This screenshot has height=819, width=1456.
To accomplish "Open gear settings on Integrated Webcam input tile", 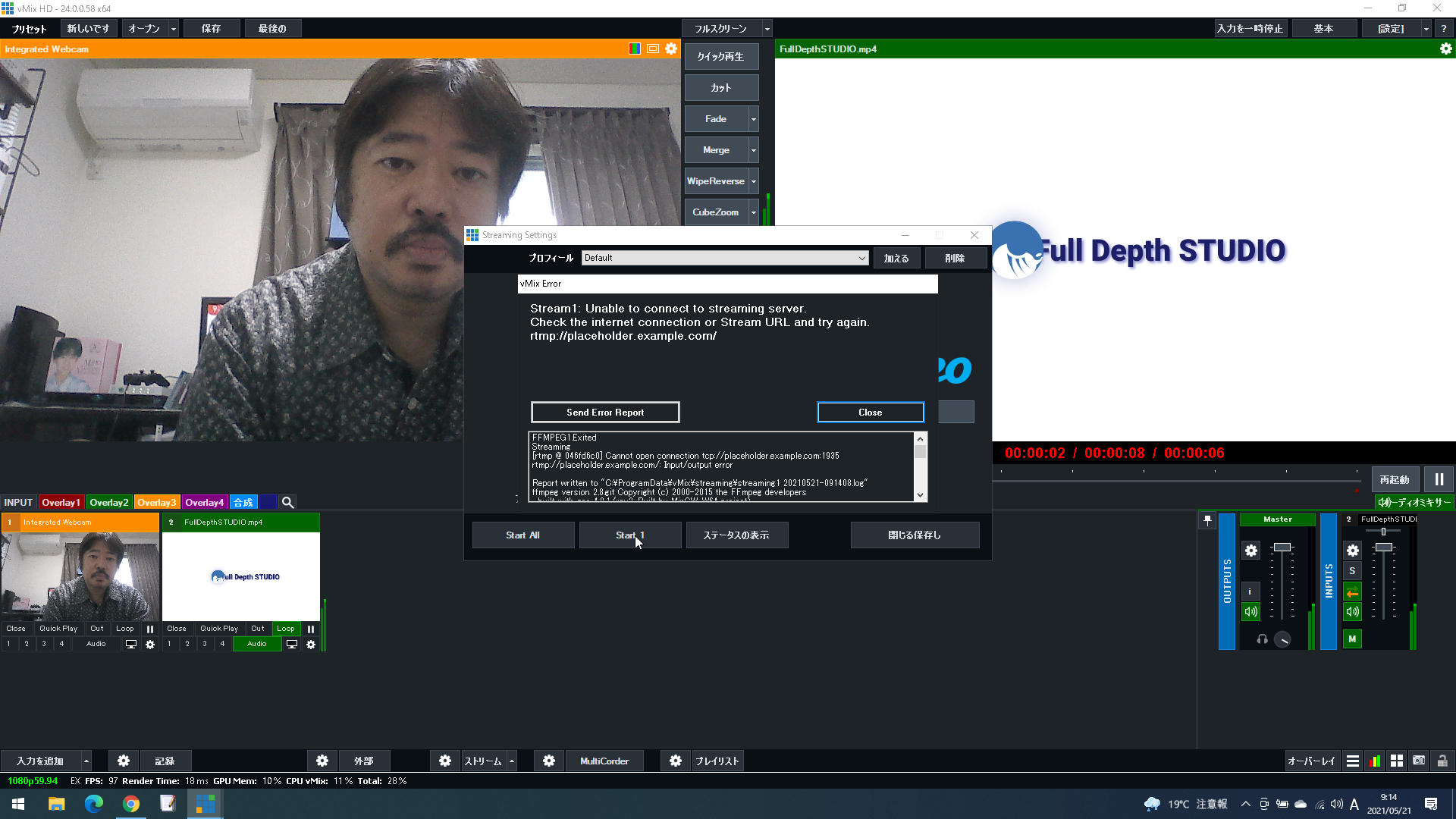I will click(x=150, y=645).
